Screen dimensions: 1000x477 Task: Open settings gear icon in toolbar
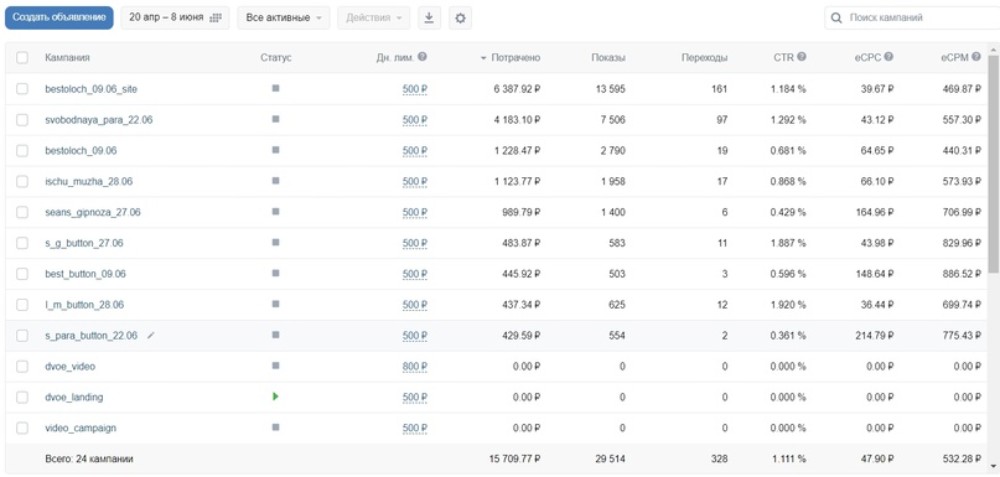(460, 18)
